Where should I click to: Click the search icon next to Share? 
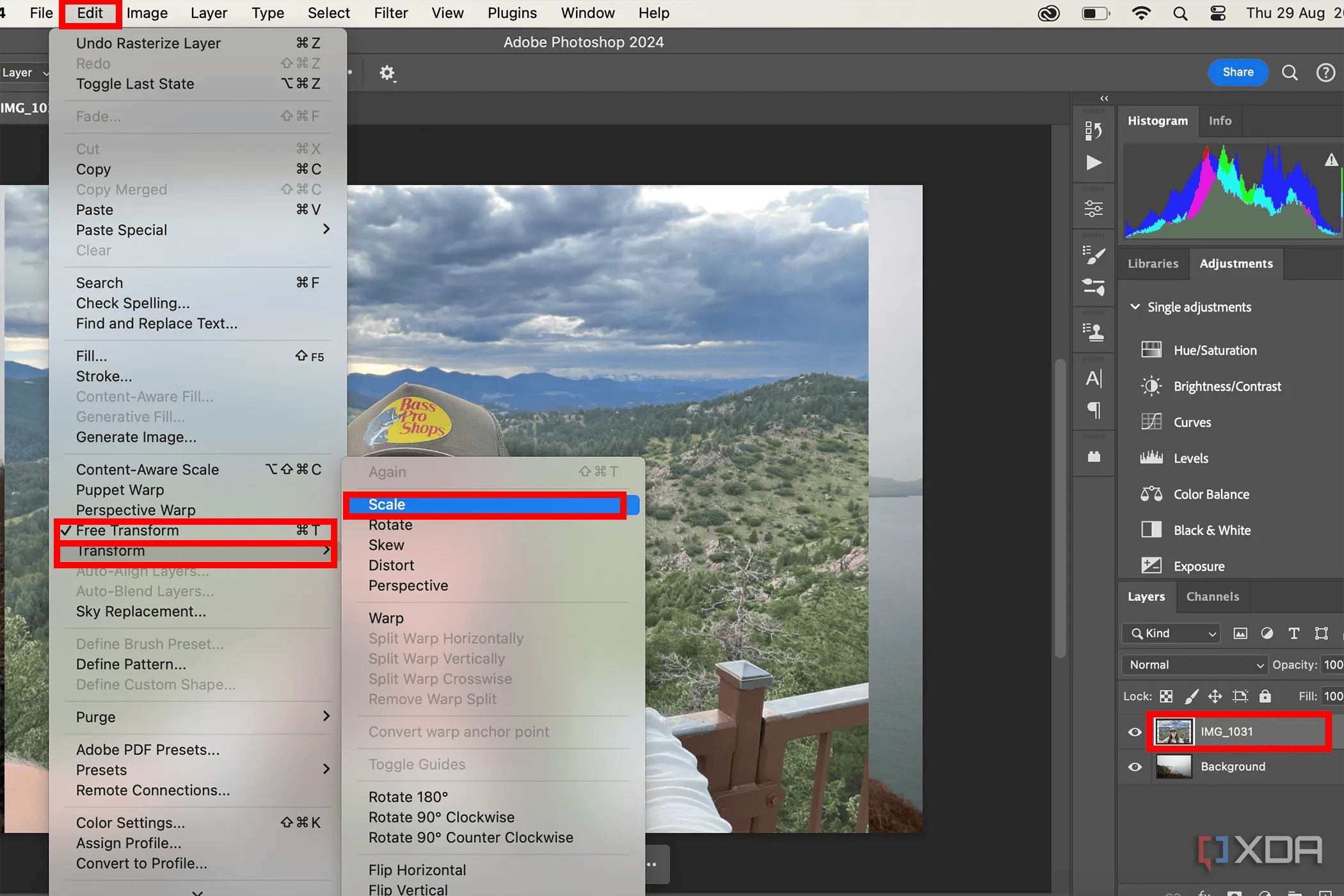[x=1290, y=72]
